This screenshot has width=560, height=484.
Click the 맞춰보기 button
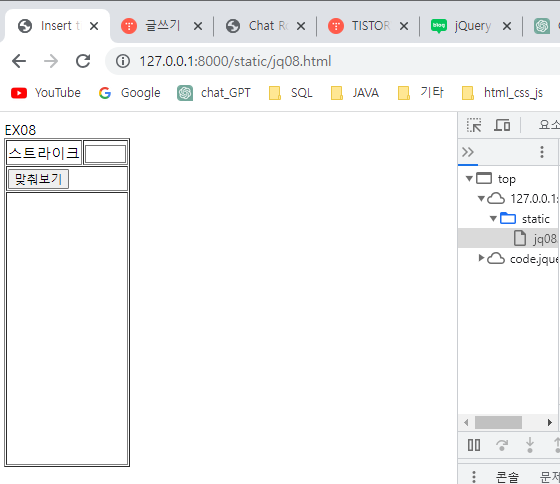pos(38,179)
